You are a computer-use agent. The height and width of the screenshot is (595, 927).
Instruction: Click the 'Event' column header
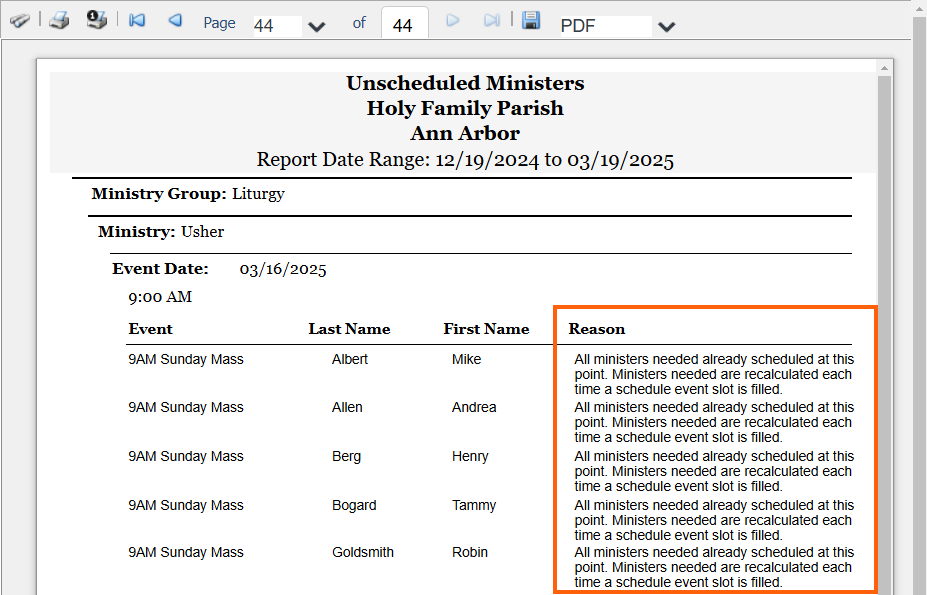(151, 329)
